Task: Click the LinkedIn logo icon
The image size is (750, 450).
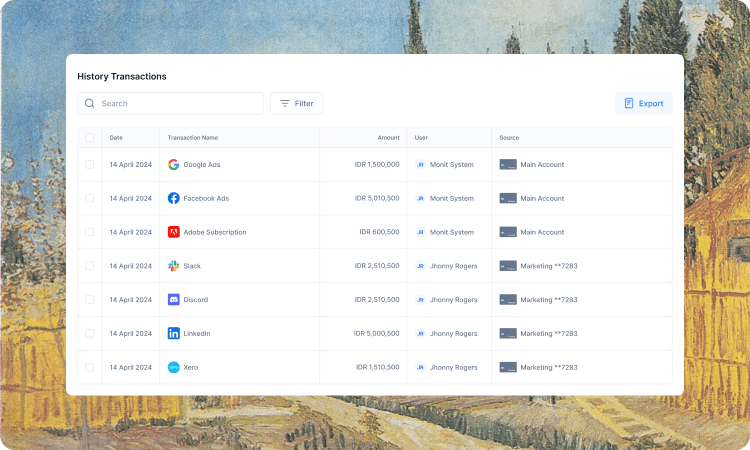Action: tap(174, 333)
